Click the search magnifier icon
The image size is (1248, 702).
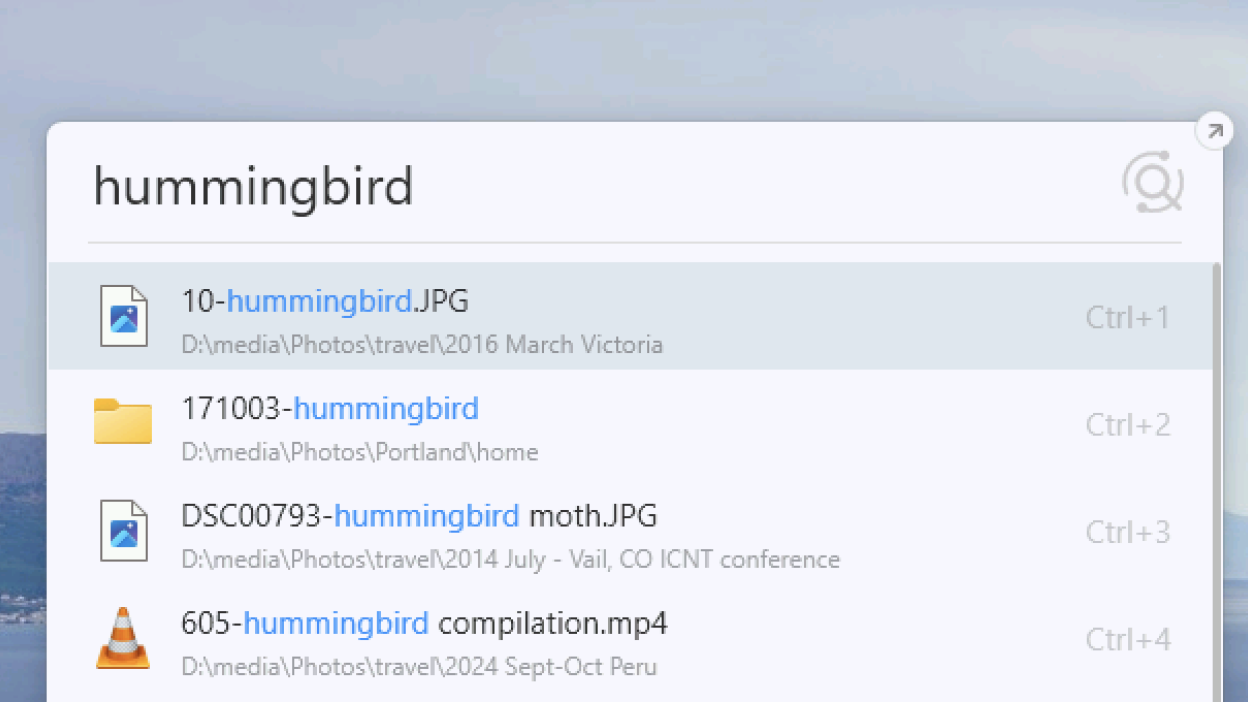pyautogui.click(x=1153, y=183)
